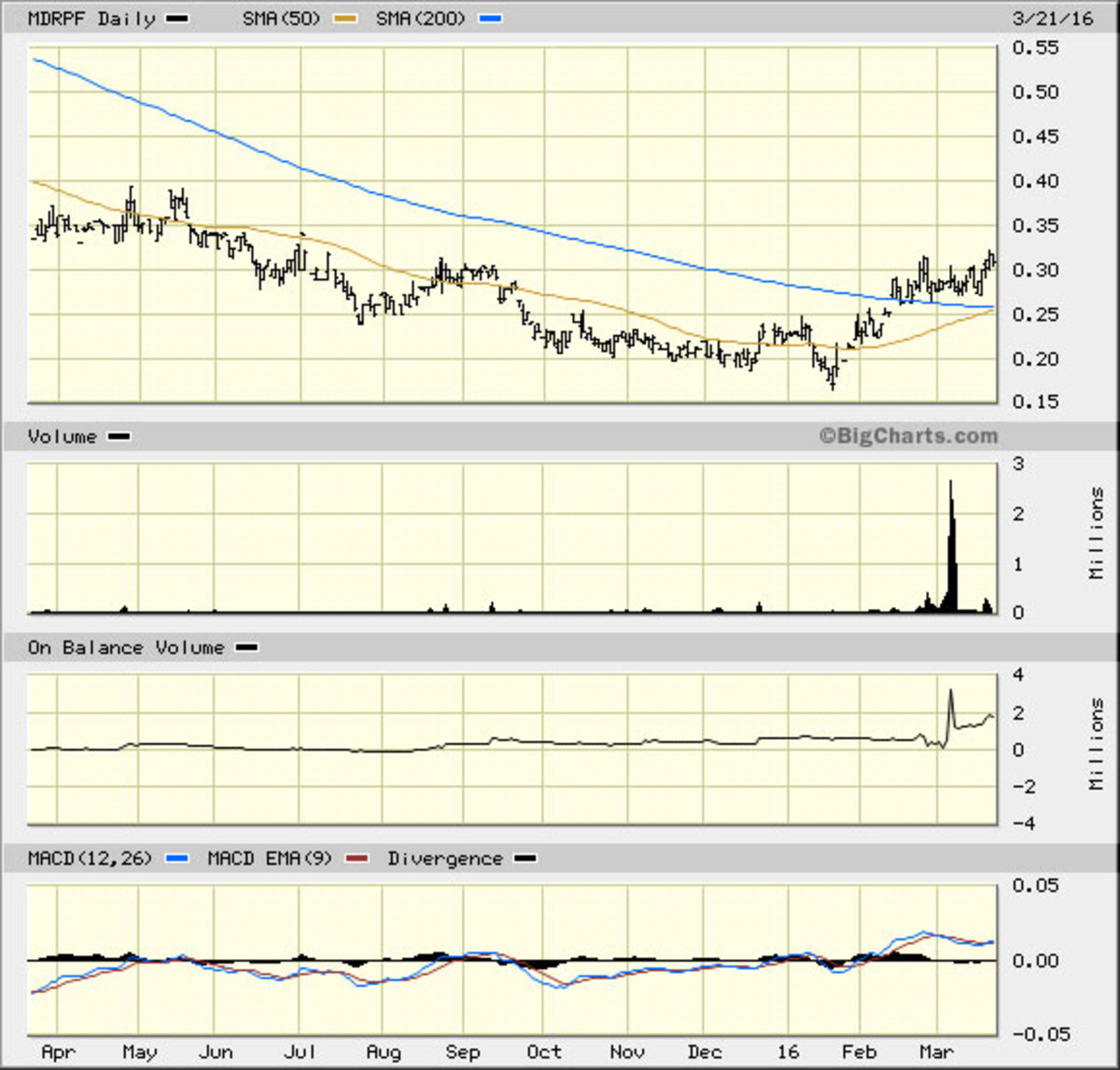Screen dimensions: 1120x1070
Task: Click the 0.55 price axis label
Action: 1035,48
